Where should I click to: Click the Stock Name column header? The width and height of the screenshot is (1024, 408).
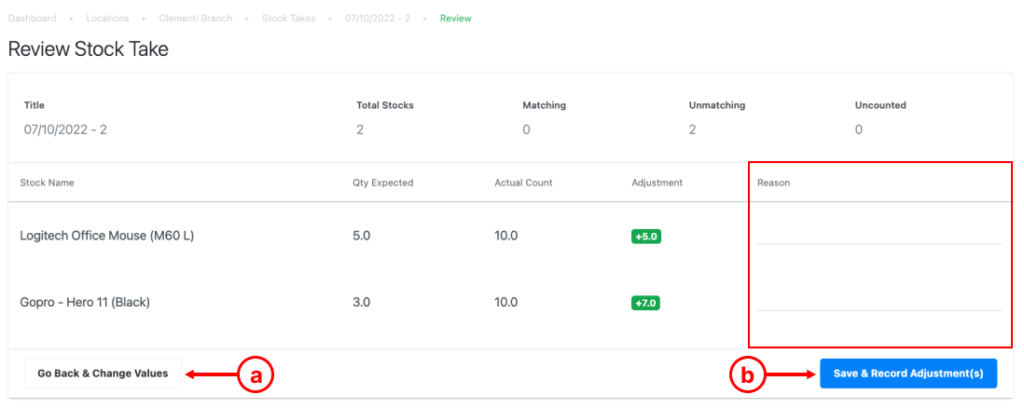point(47,183)
